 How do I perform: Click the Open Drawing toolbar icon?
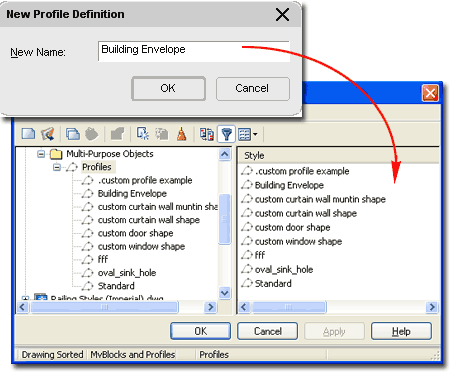click(x=47, y=134)
